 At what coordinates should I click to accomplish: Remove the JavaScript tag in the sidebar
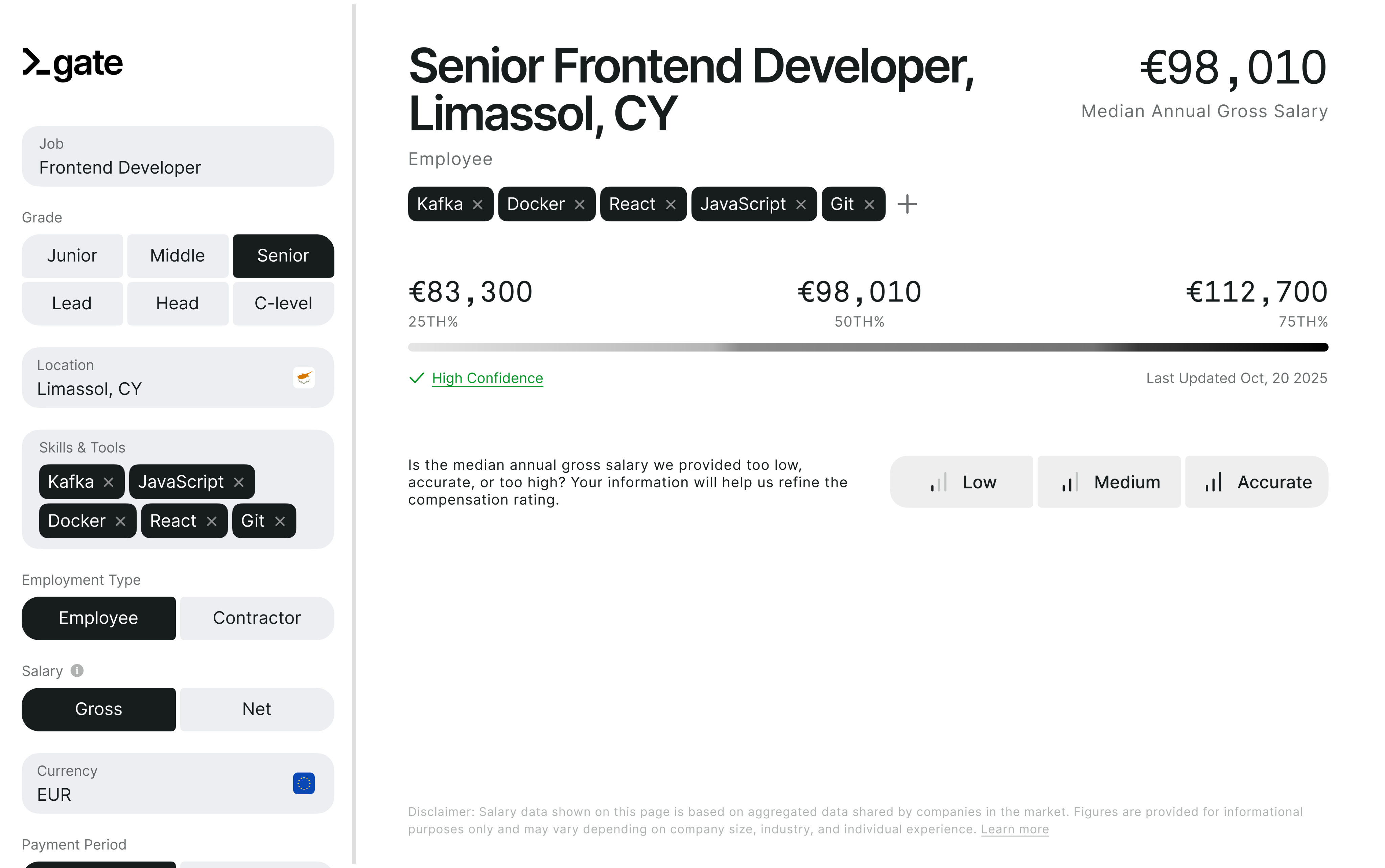pyautogui.click(x=239, y=482)
